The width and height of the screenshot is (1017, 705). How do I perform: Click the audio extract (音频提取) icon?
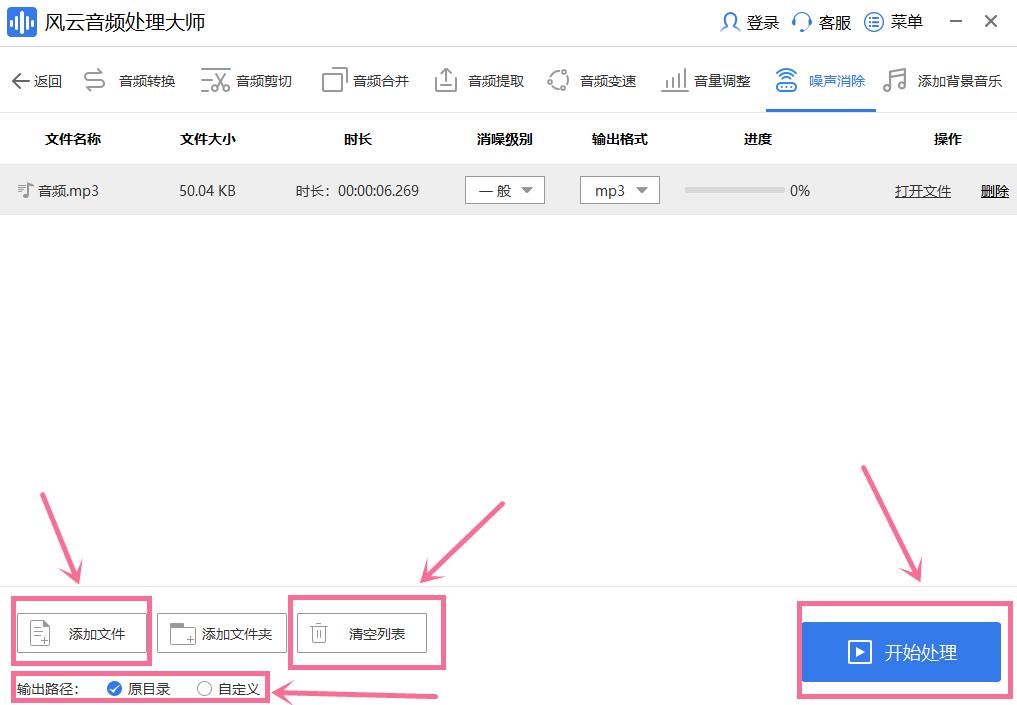[x=446, y=81]
